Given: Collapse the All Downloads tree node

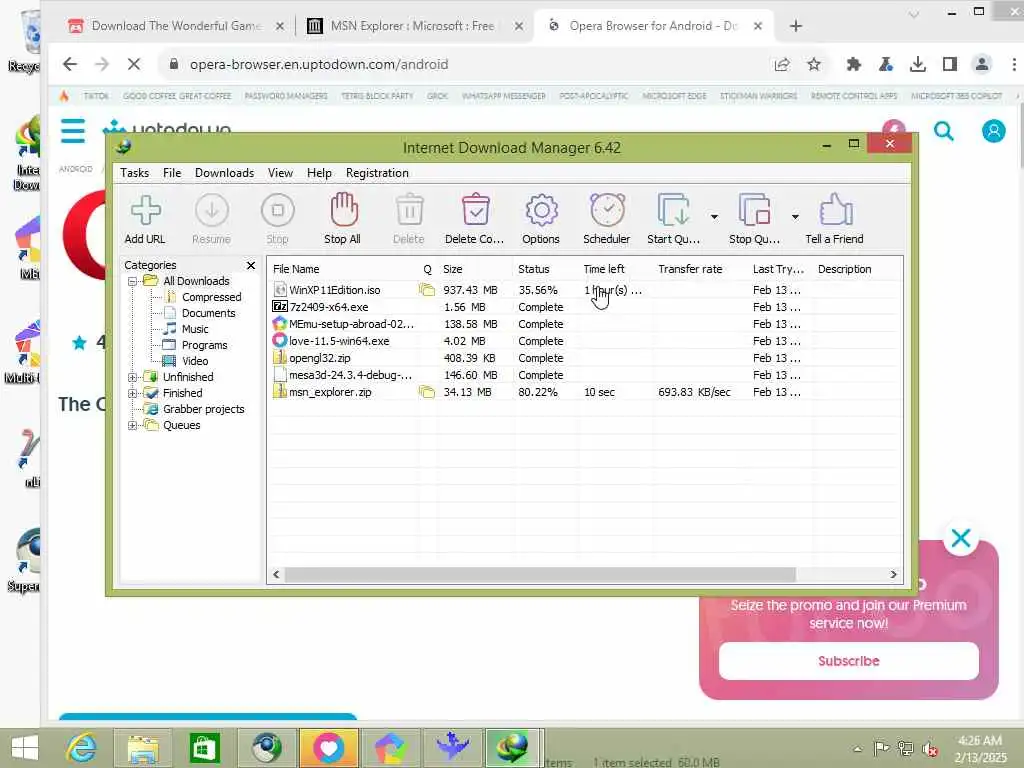Looking at the screenshot, I should pyautogui.click(x=133, y=281).
